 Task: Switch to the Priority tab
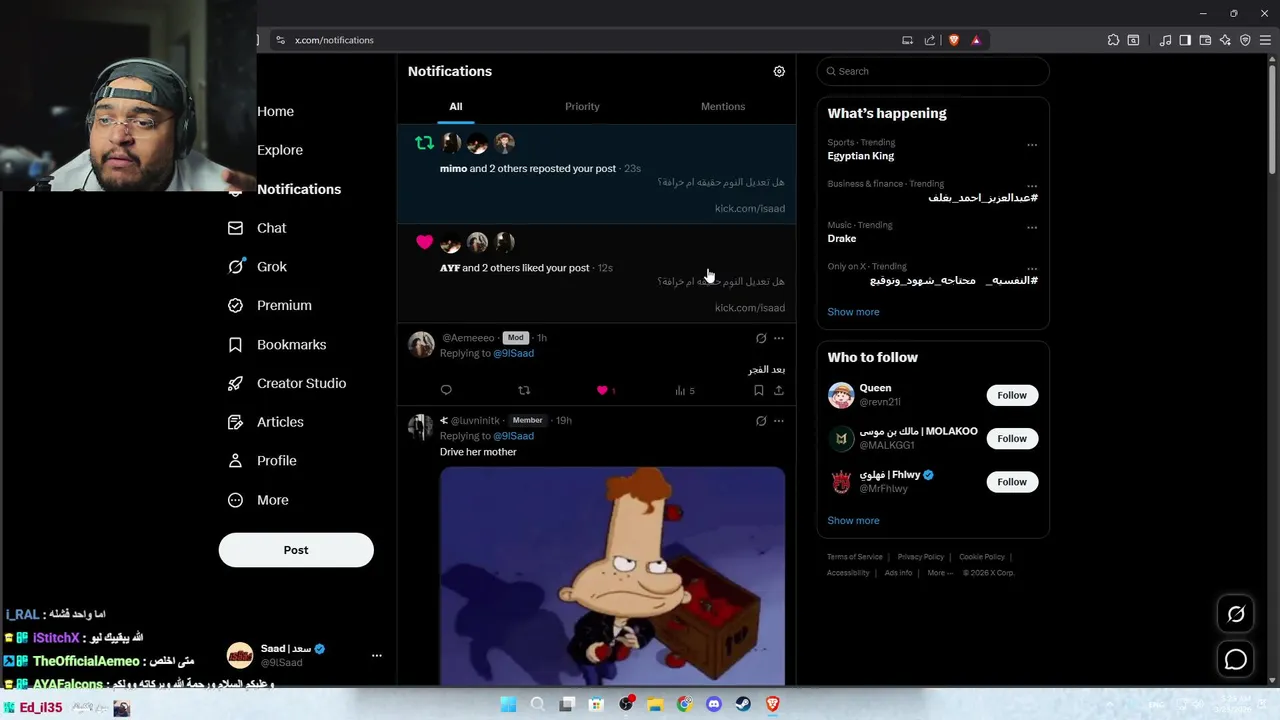pos(582,106)
